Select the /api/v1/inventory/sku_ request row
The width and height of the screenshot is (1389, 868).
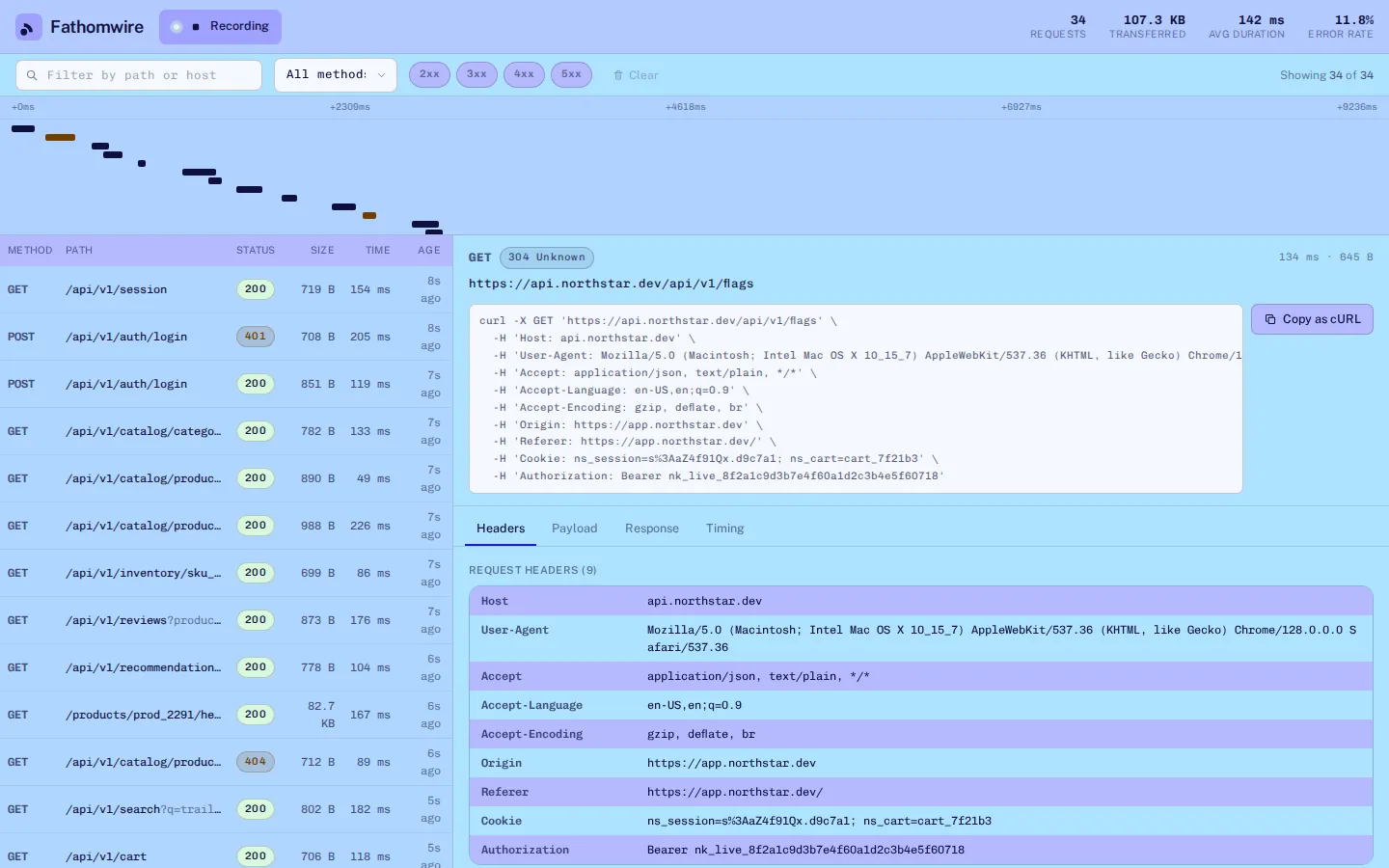coord(226,573)
